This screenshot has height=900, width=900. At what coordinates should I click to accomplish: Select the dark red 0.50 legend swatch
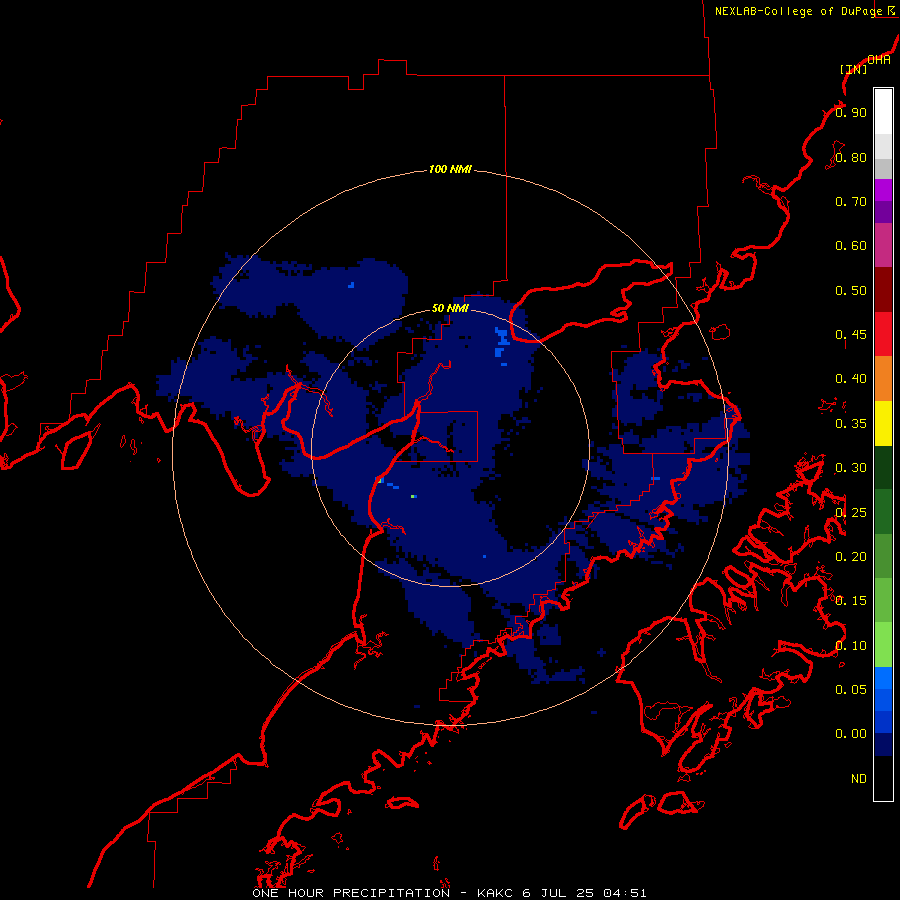point(883,290)
